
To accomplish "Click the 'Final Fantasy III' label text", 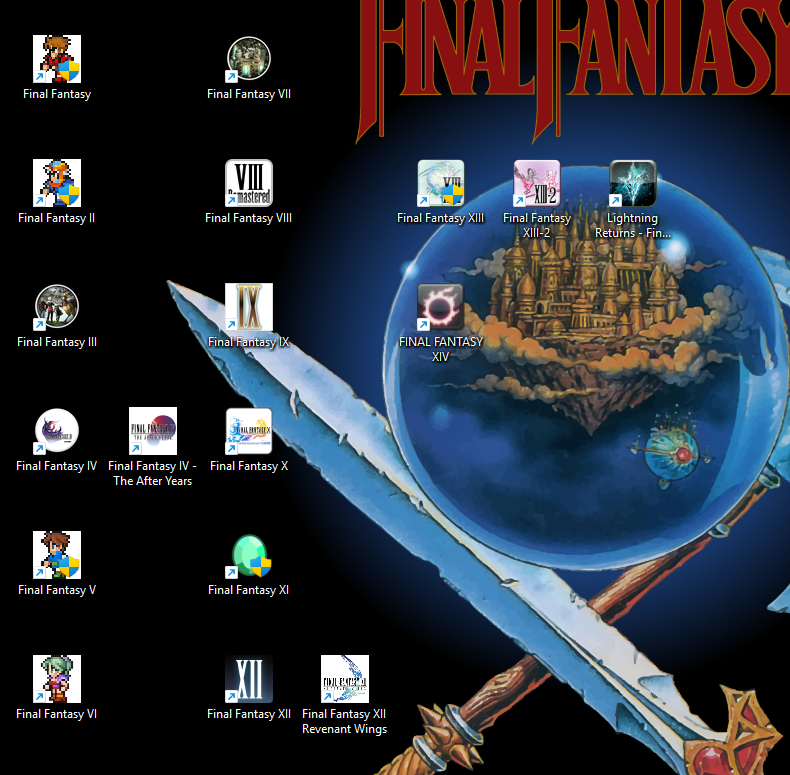I will 57,342.
